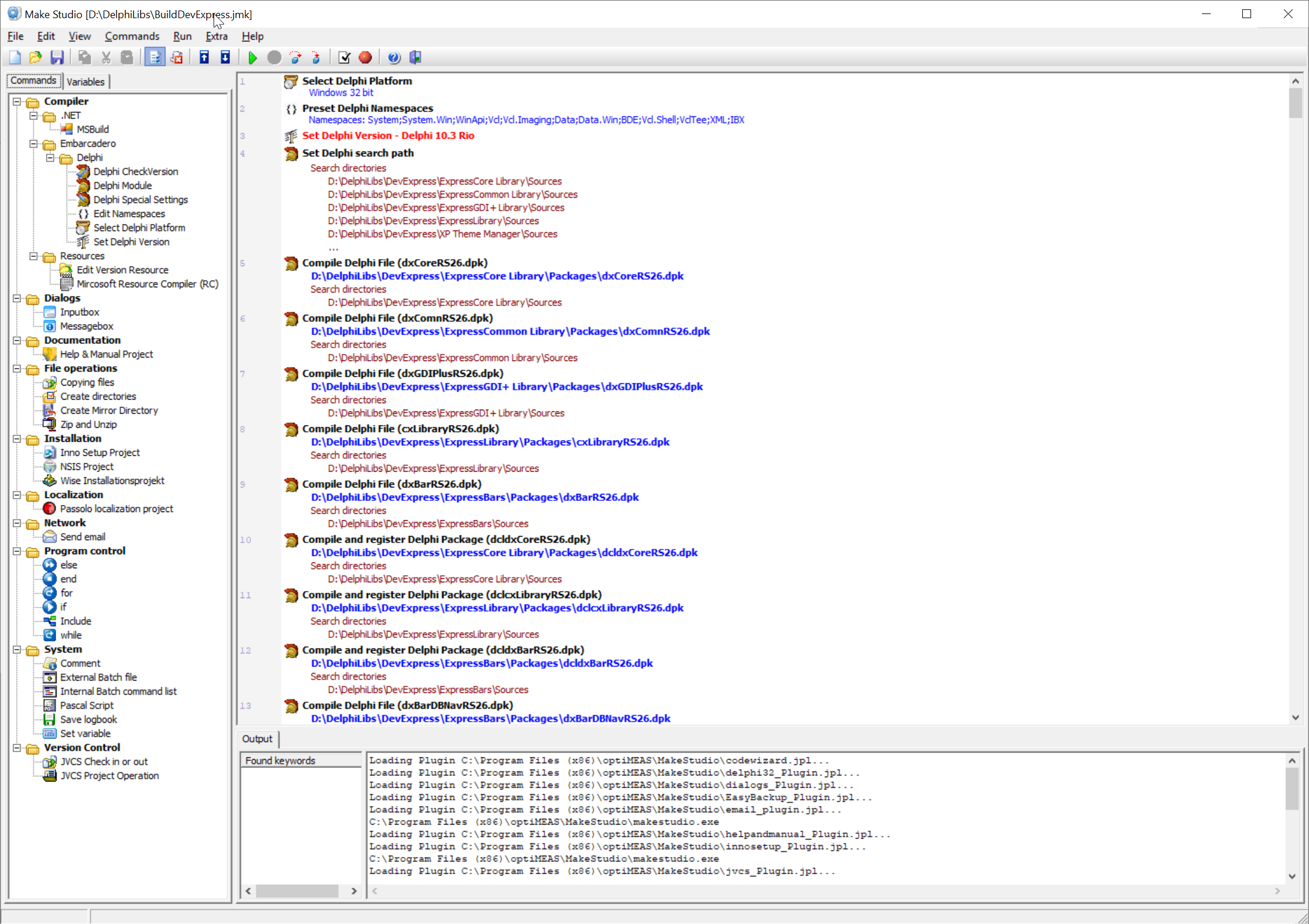The image size is (1309, 924).
Task: Click the Open file folder icon
Action: point(35,57)
